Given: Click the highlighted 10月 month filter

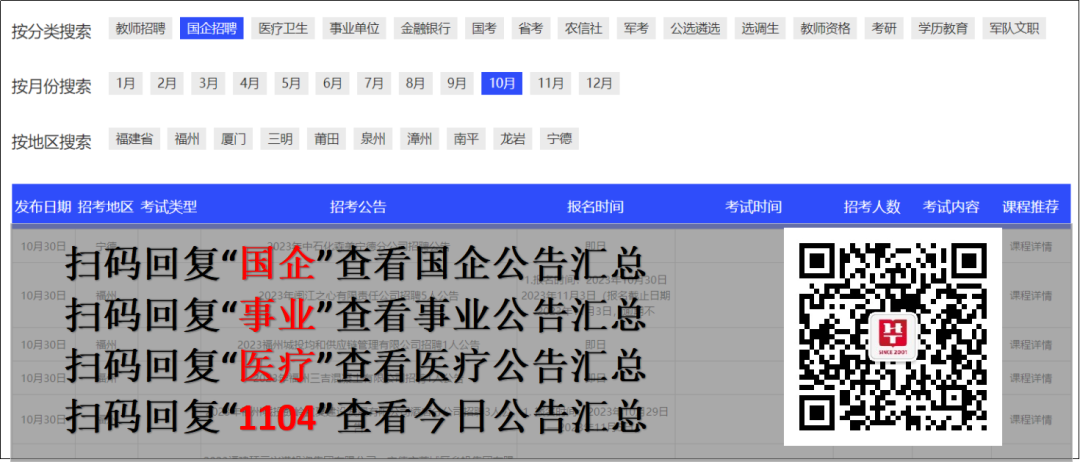Looking at the screenshot, I should [501, 83].
